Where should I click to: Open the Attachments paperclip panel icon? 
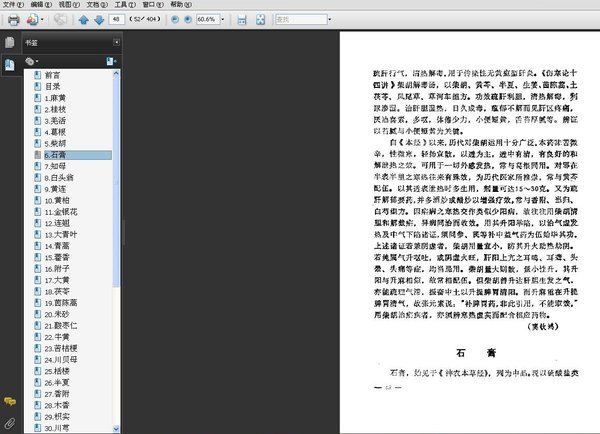point(10,423)
